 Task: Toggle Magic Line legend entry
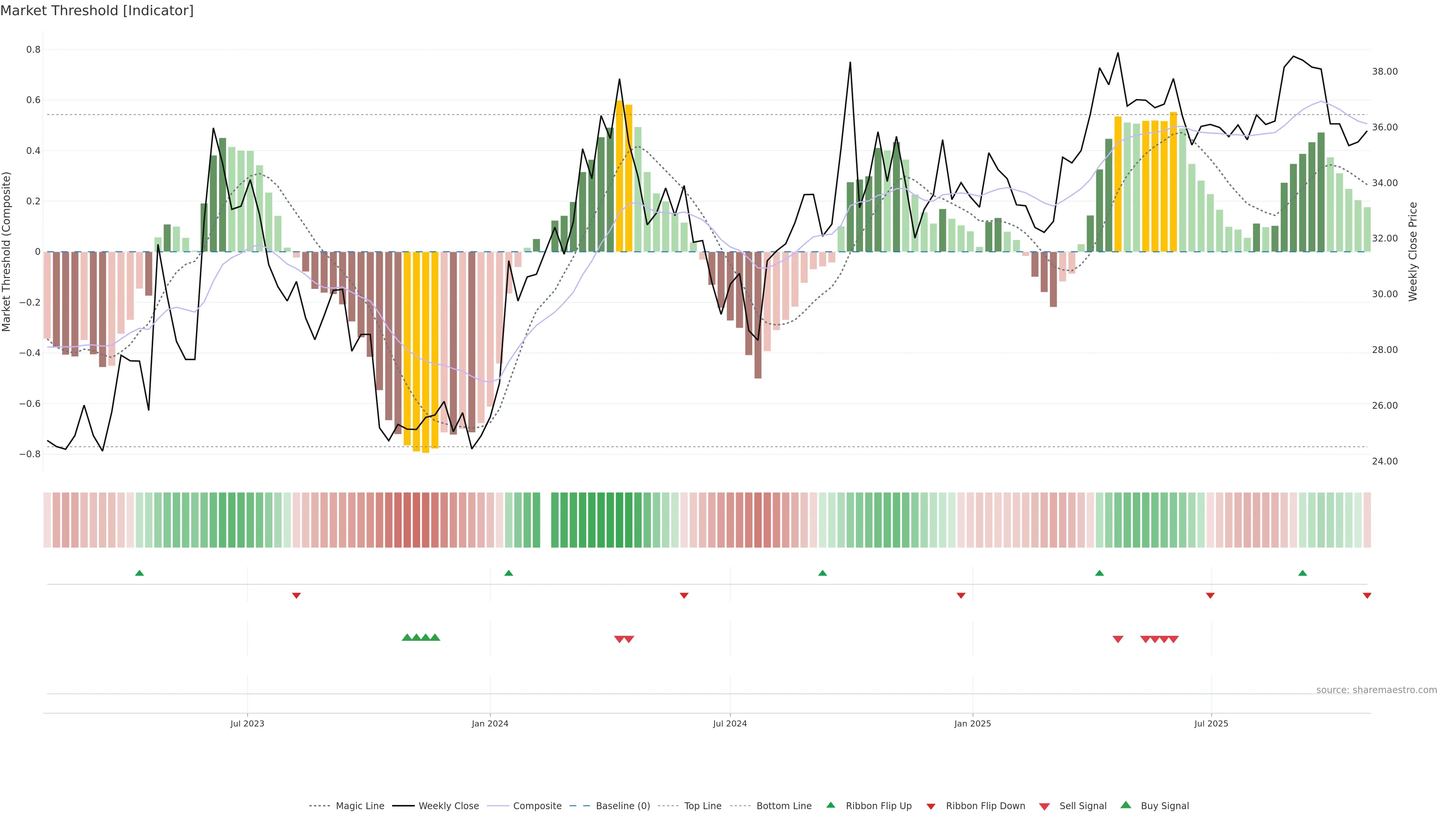[359, 805]
